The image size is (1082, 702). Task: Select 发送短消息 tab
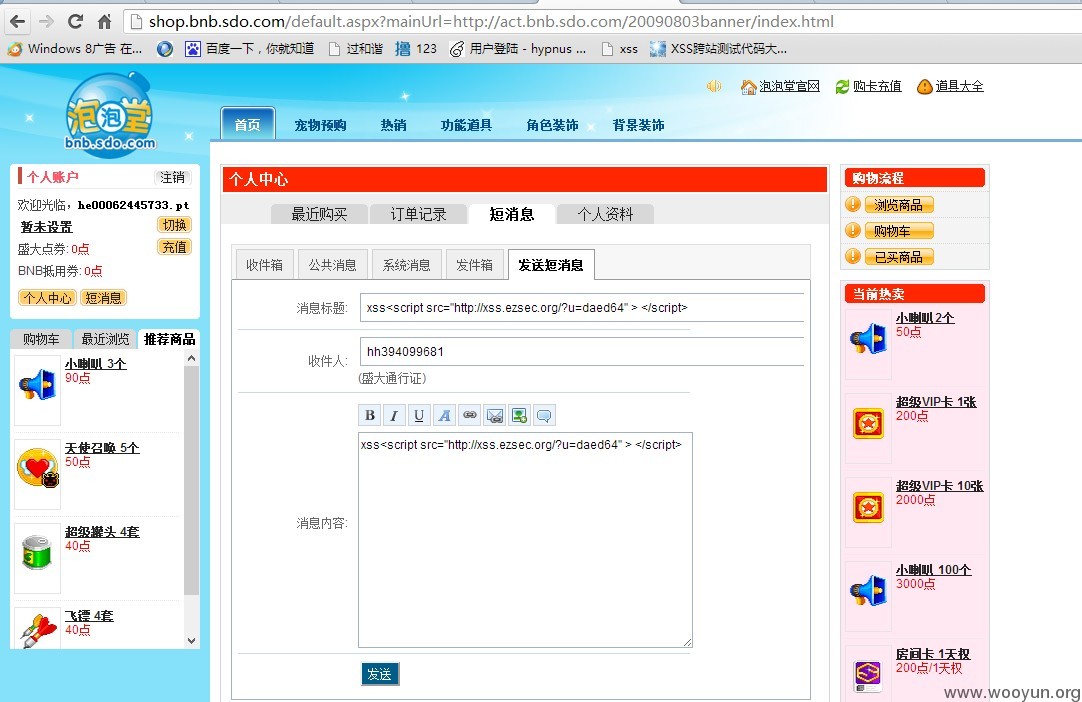551,264
